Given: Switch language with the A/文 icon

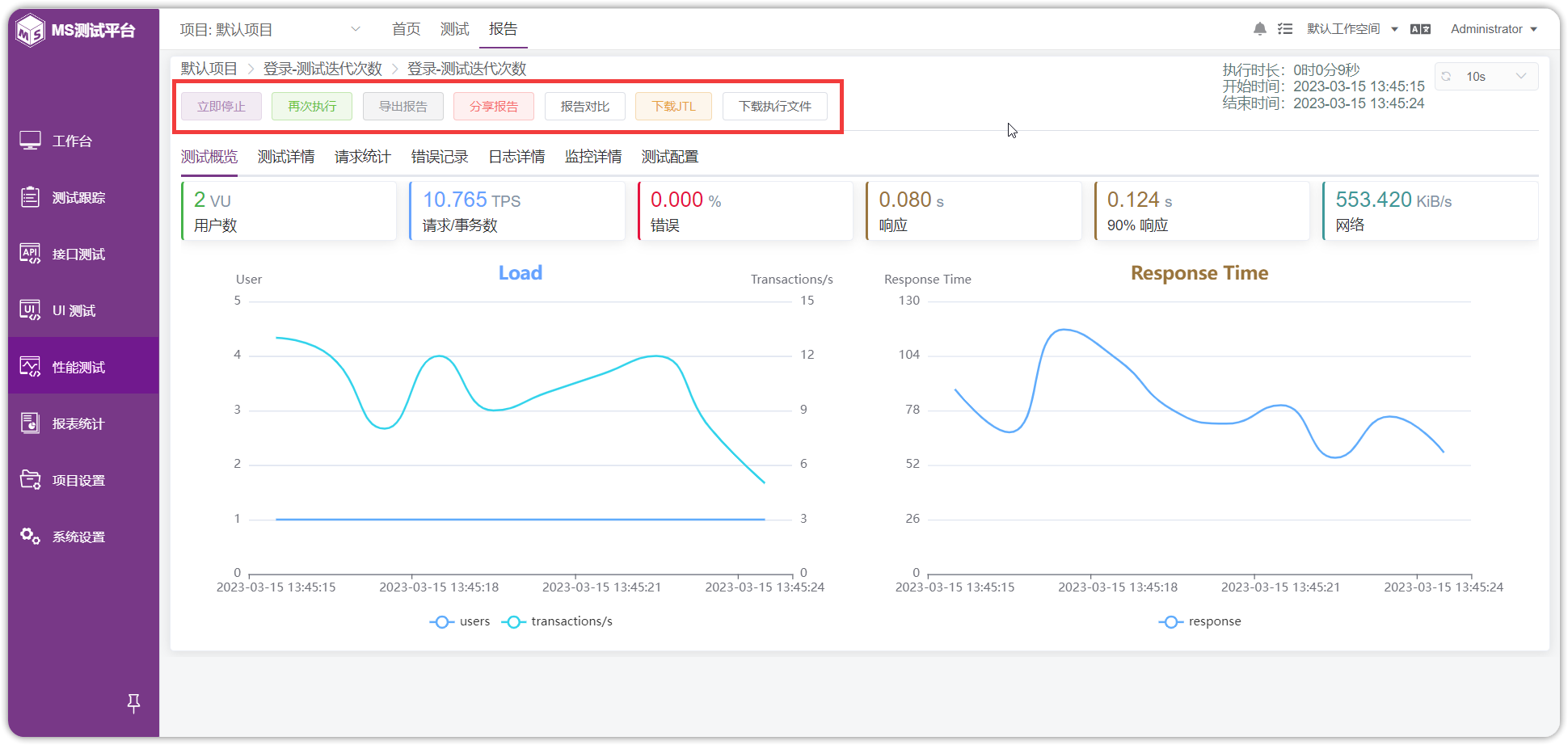Looking at the screenshot, I should tap(1420, 29).
